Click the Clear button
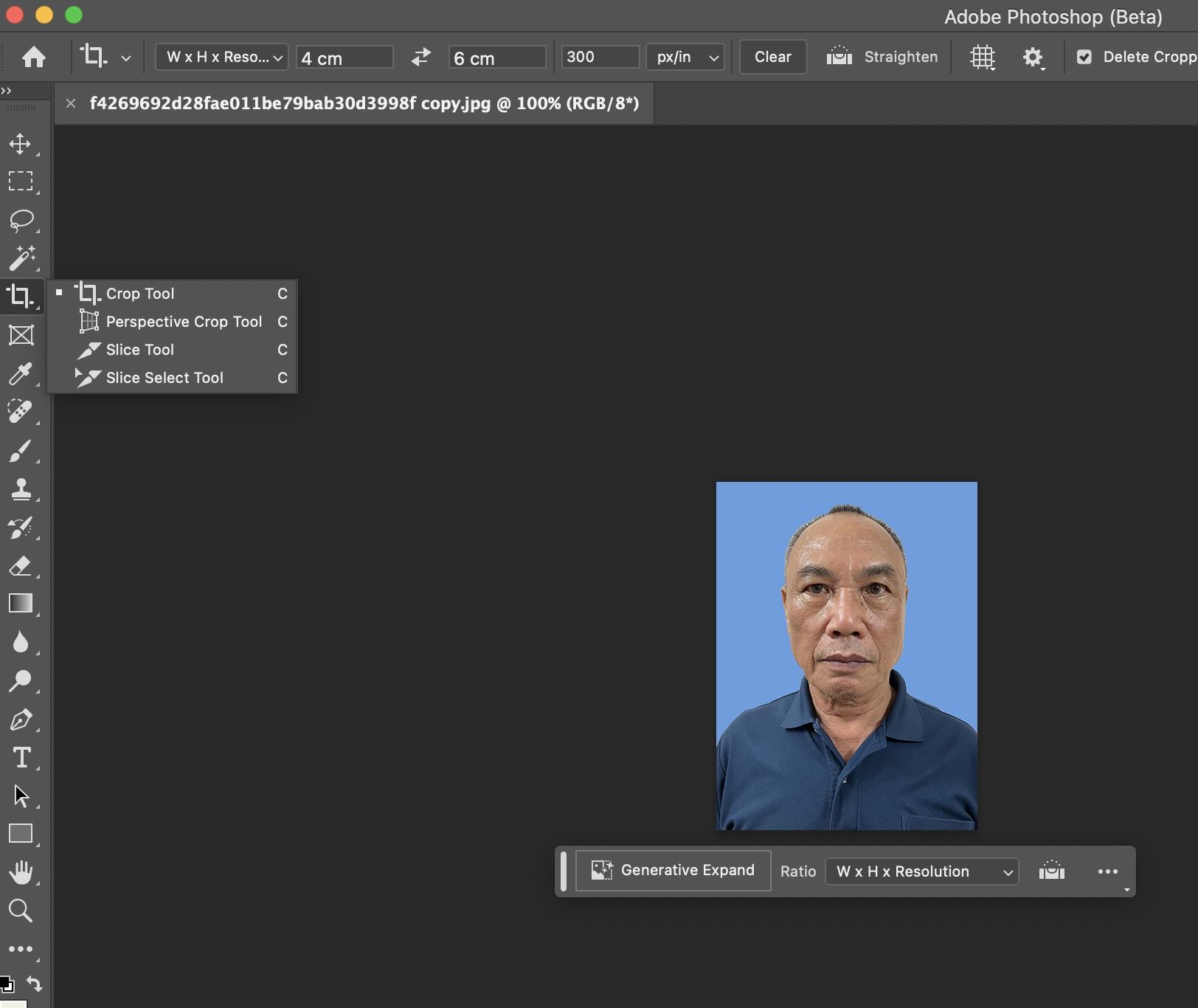Viewport: 1198px width, 1008px height. coord(772,57)
